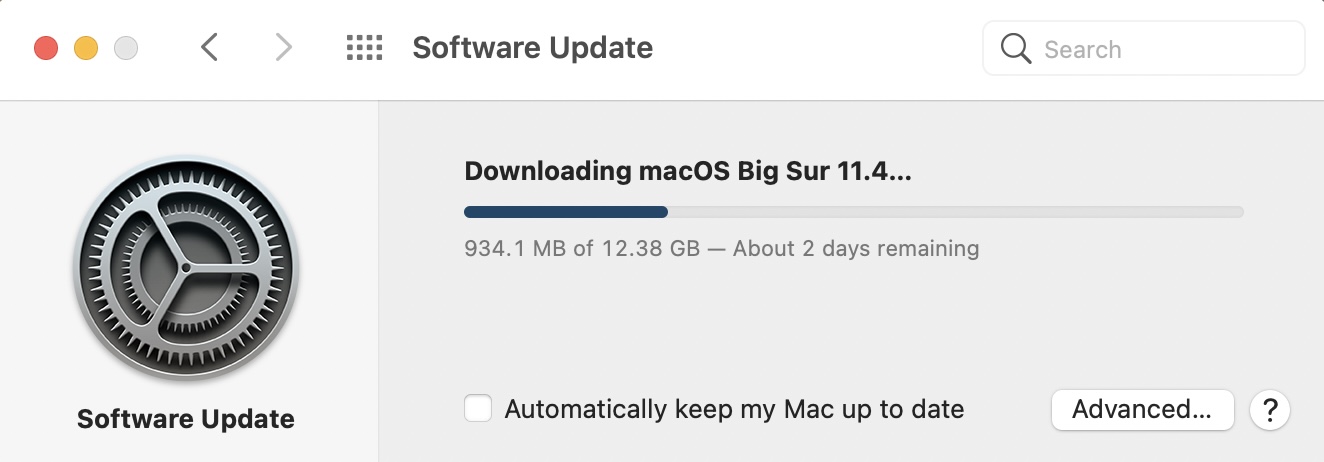Click the 'About 2 days remaining' text

[856, 248]
